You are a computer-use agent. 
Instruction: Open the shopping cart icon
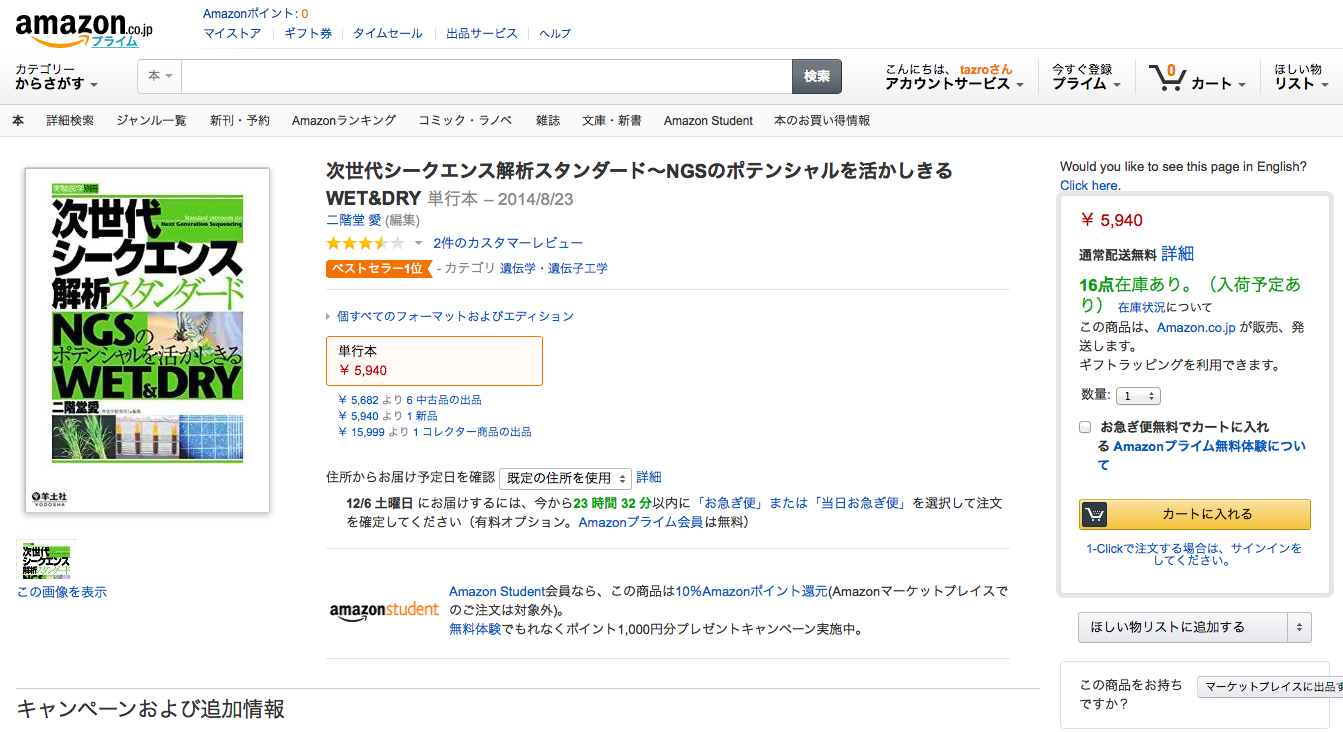pos(1166,78)
